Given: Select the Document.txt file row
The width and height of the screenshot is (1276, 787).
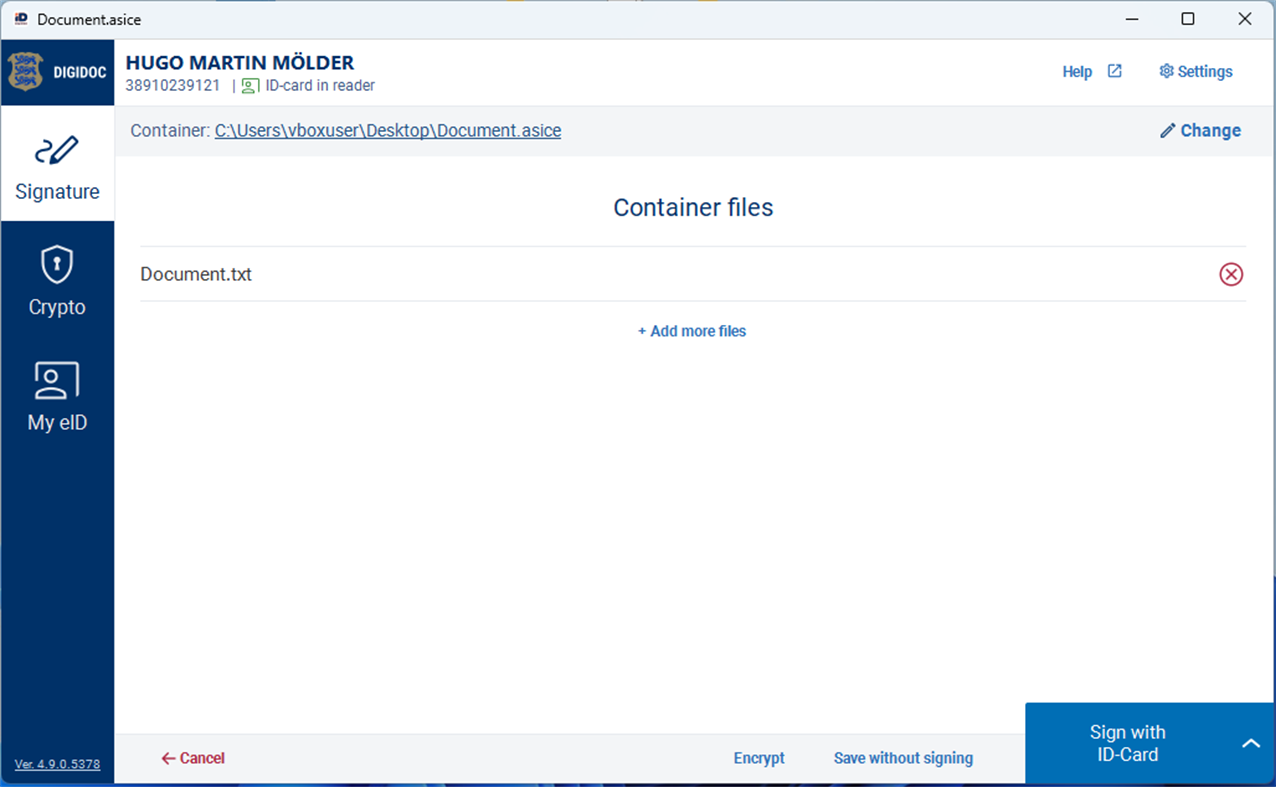Looking at the screenshot, I should pyautogui.click(x=692, y=274).
